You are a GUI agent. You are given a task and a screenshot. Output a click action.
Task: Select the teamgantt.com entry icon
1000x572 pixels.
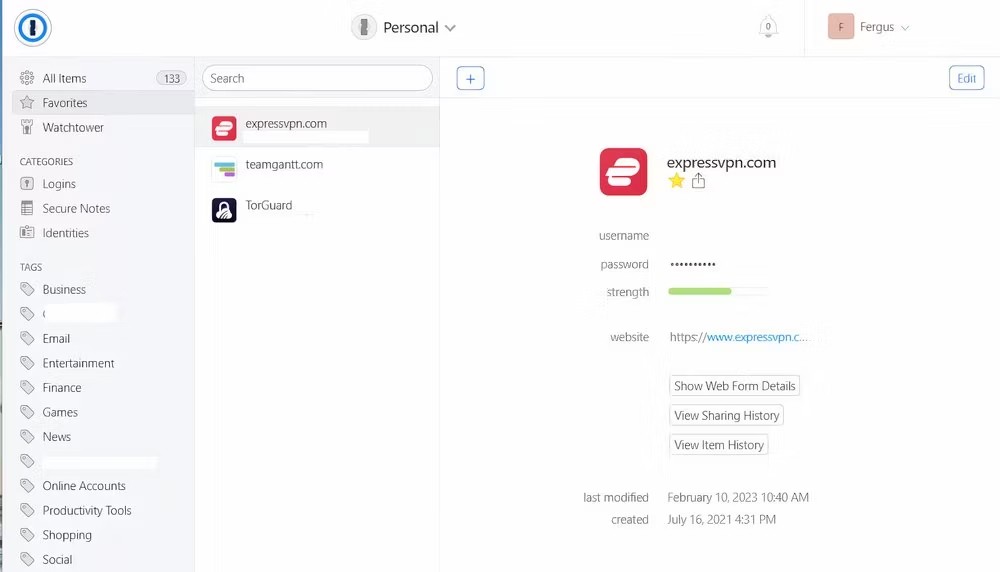[x=224, y=169]
